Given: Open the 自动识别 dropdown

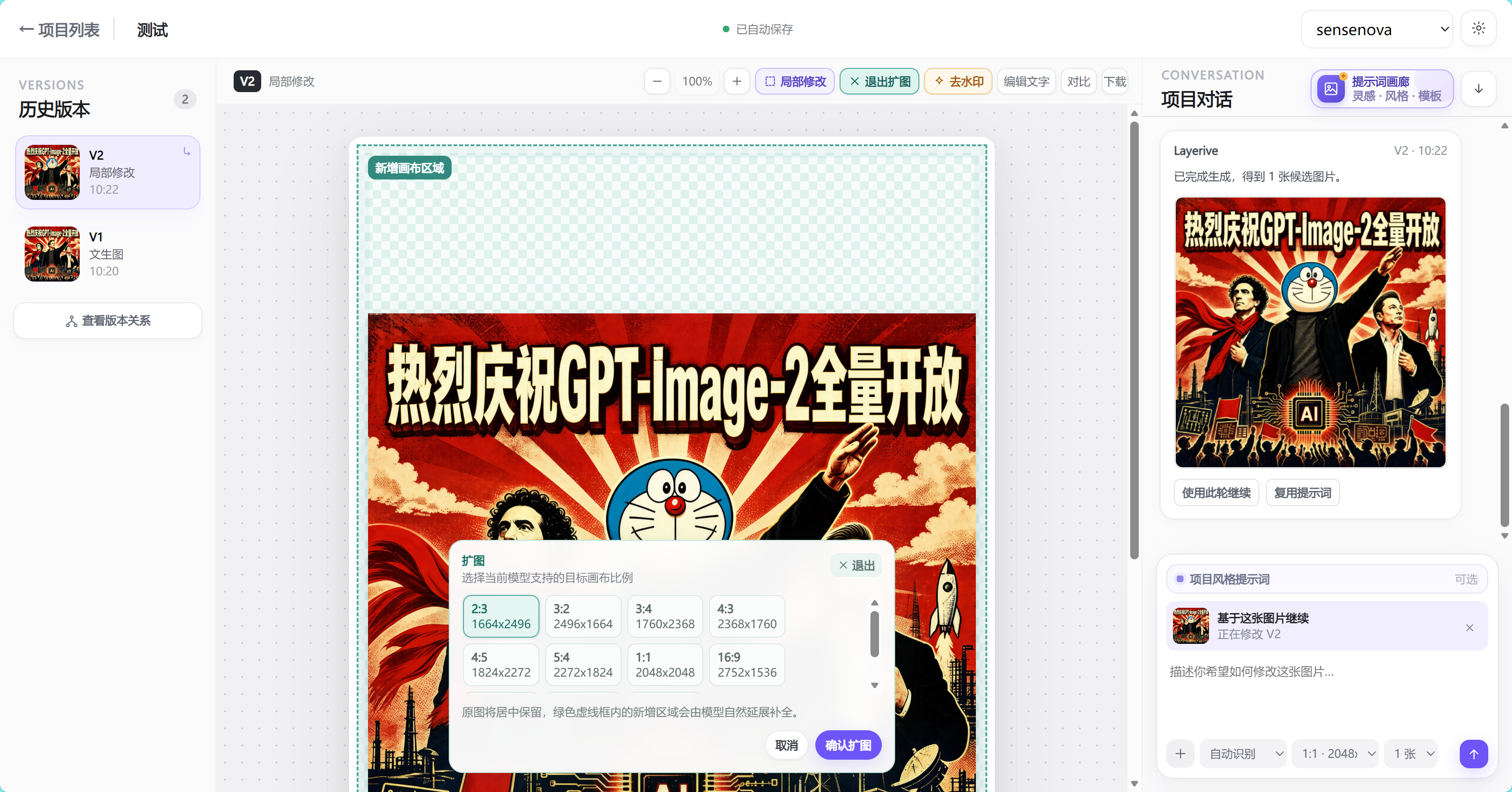Looking at the screenshot, I should (x=1243, y=753).
